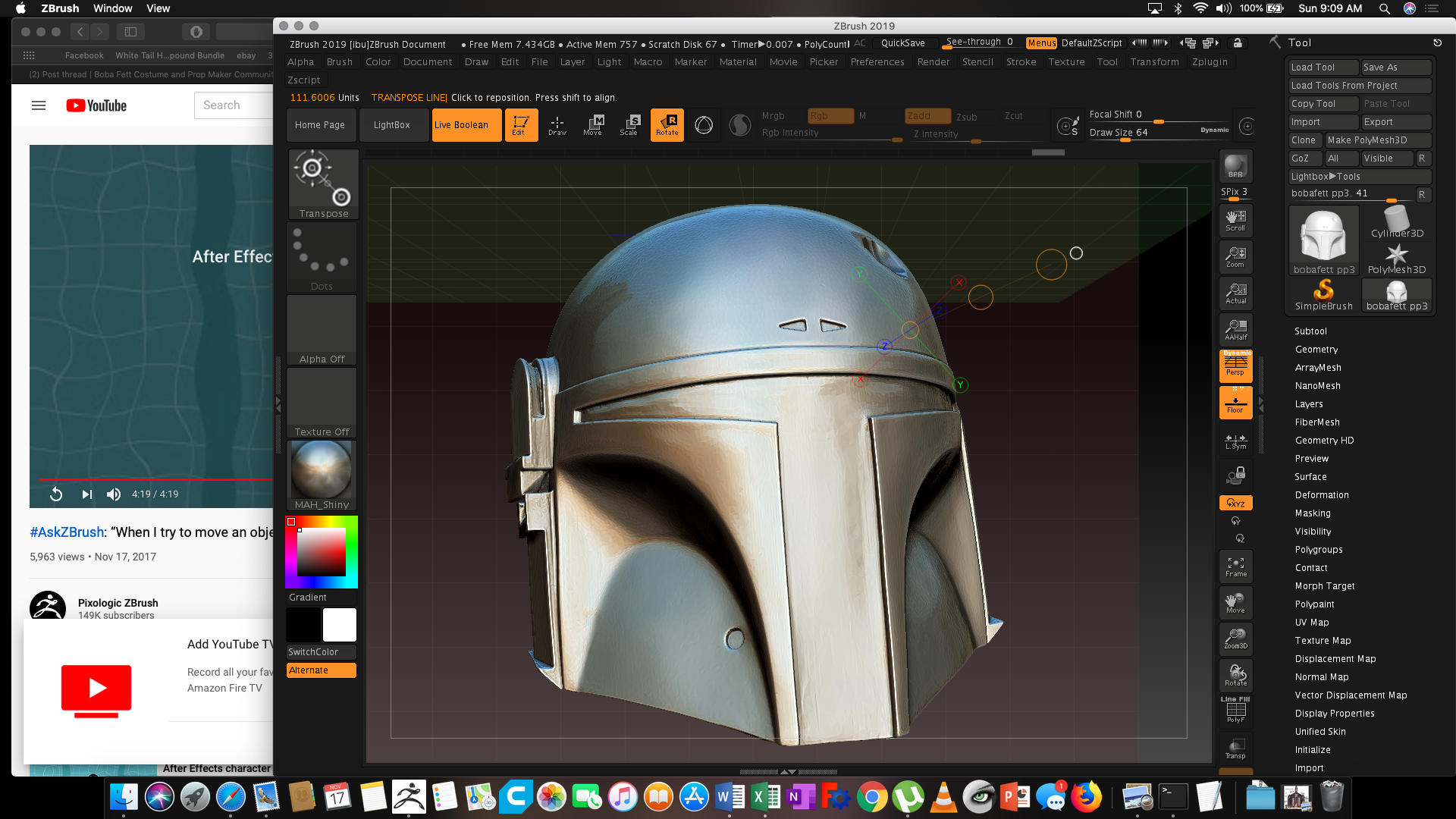Expand the Subtool palette section
This screenshot has width=1456, height=819.
pos(1310,331)
